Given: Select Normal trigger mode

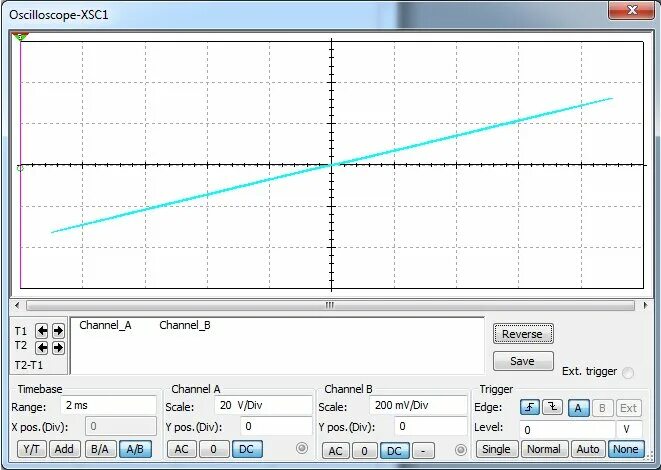Looking at the screenshot, I should pyautogui.click(x=544, y=449).
